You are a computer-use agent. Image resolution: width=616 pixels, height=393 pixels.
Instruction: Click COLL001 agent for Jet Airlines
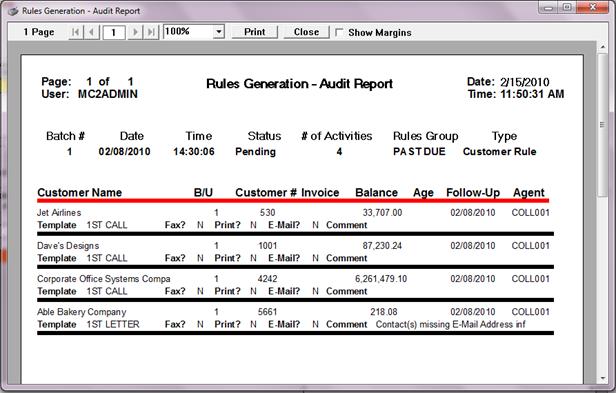pos(530,213)
